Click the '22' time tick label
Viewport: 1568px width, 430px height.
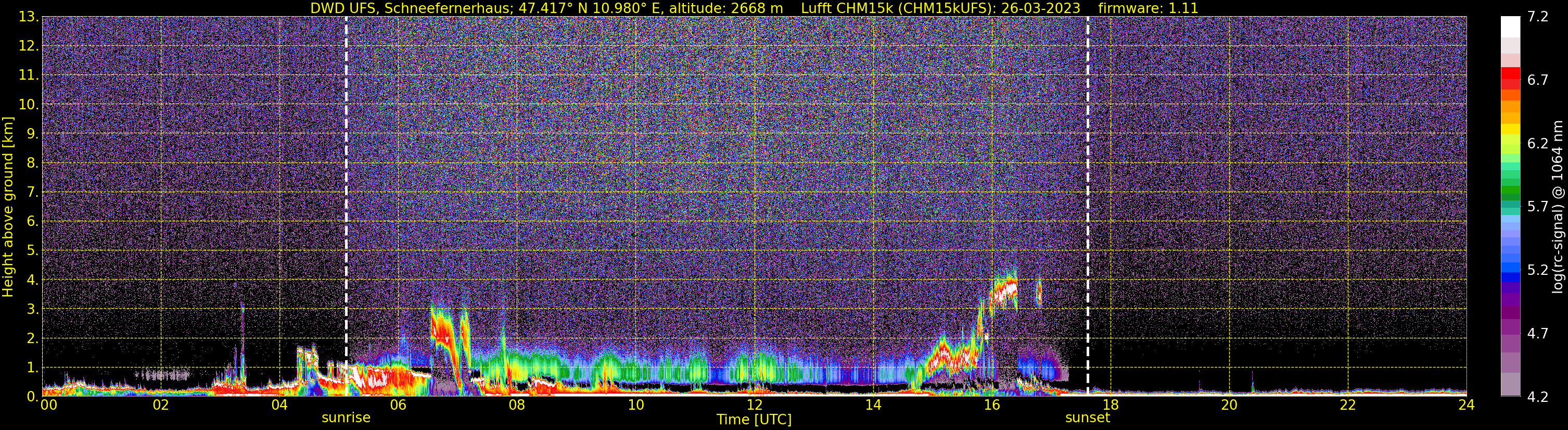tap(1348, 405)
